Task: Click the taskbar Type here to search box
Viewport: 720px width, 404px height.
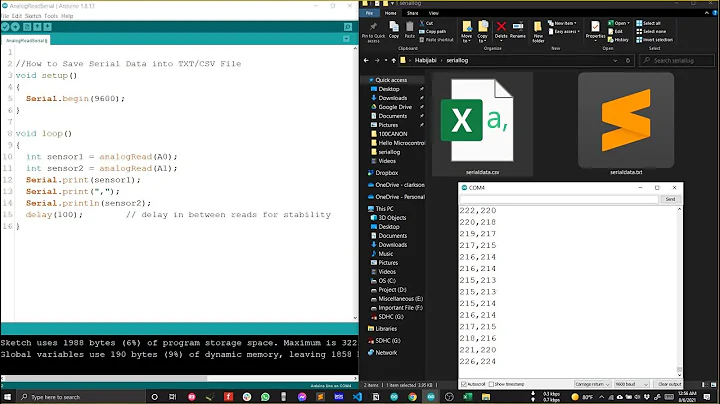Action: [x=80, y=397]
